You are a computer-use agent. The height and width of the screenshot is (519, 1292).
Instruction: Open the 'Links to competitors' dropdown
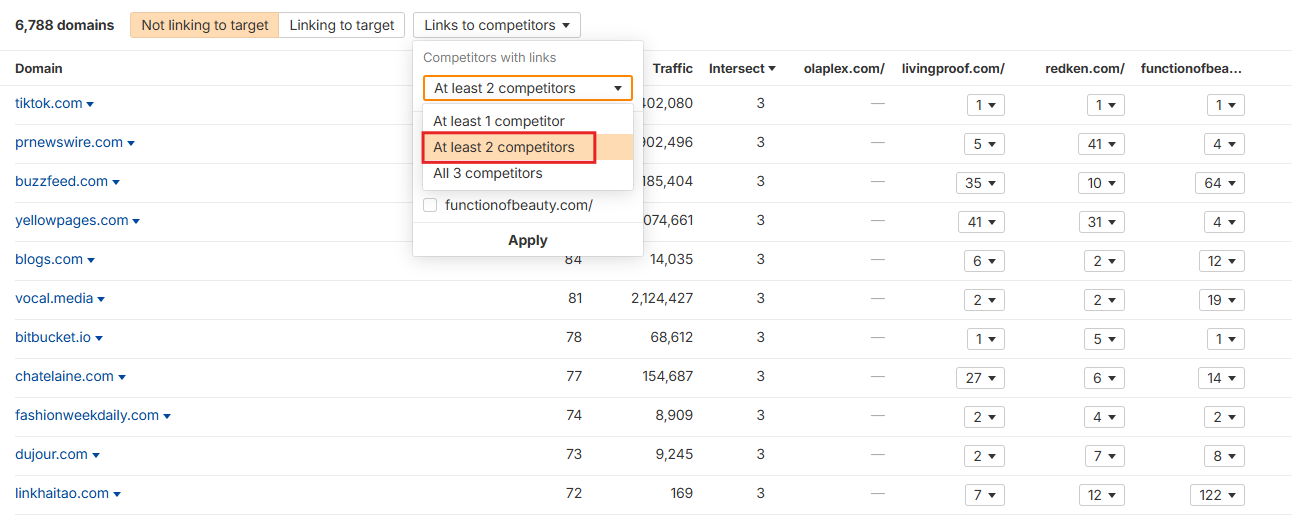(x=497, y=25)
